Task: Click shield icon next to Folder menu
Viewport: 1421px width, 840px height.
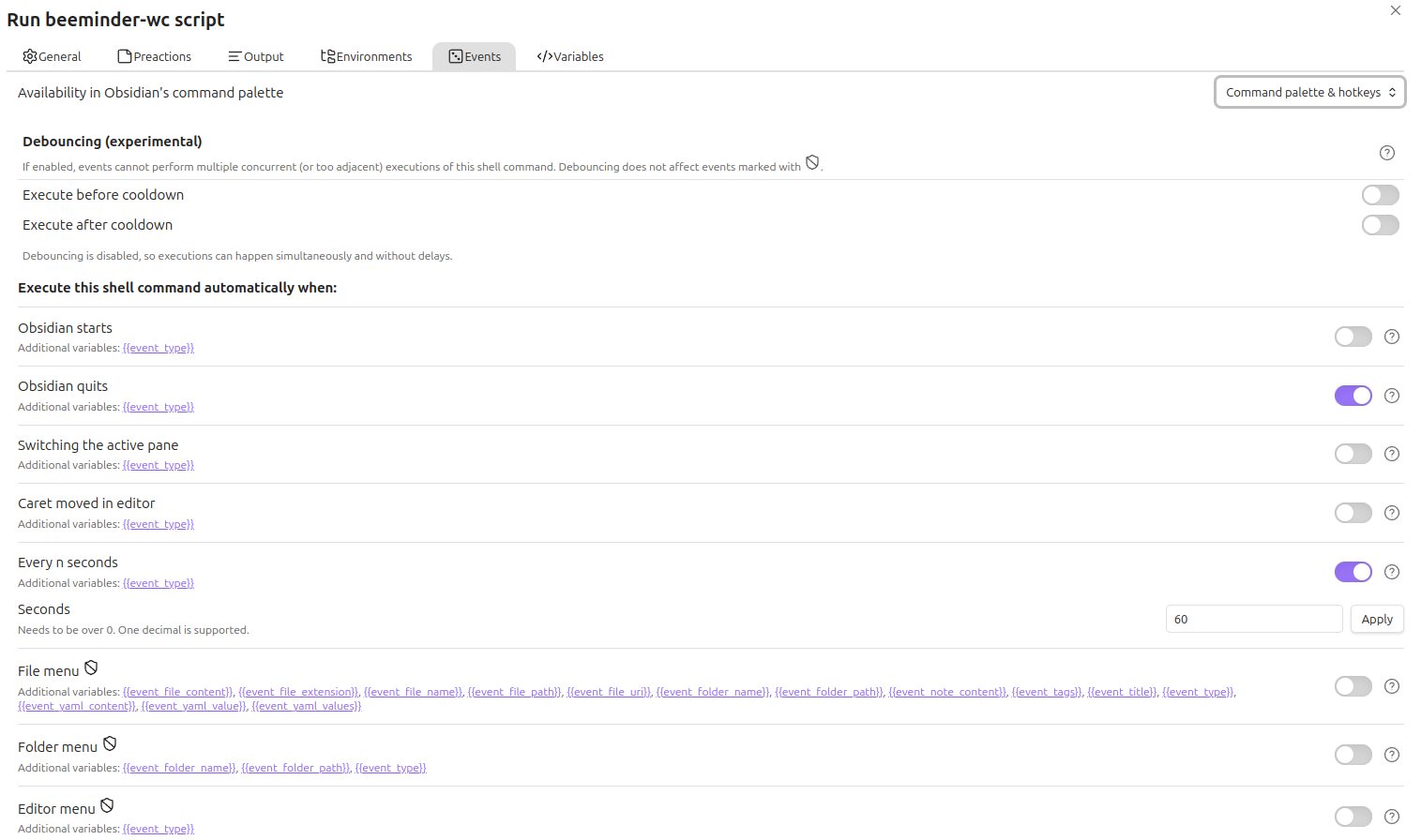Action: pyautogui.click(x=110, y=744)
